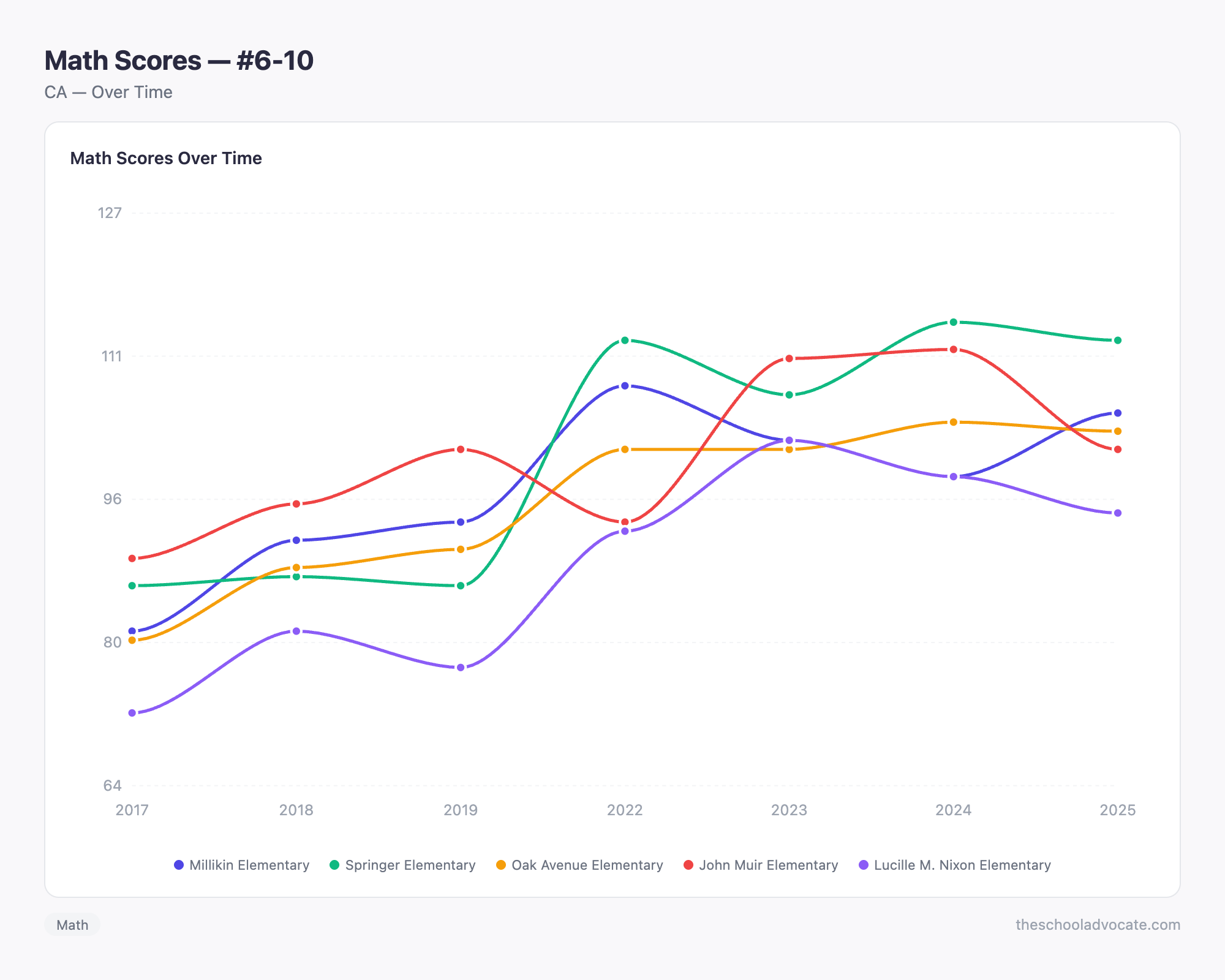Click the red John Muir legend dot

688,865
